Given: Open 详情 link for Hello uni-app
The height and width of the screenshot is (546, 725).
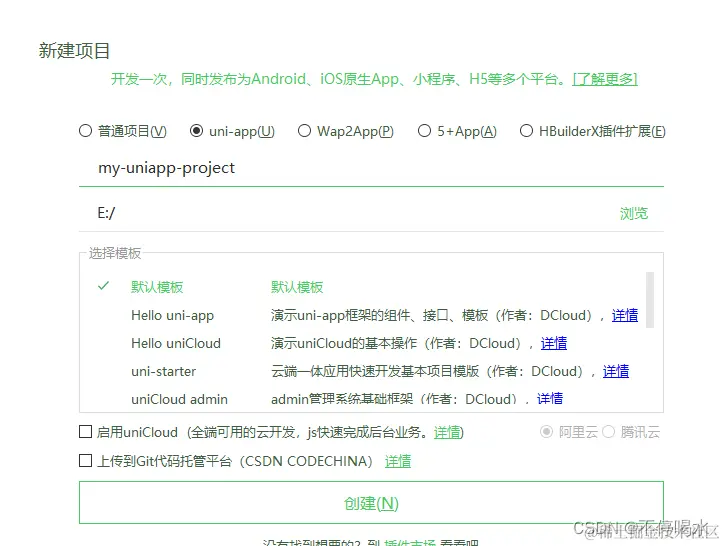Looking at the screenshot, I should tap(625, 315).
